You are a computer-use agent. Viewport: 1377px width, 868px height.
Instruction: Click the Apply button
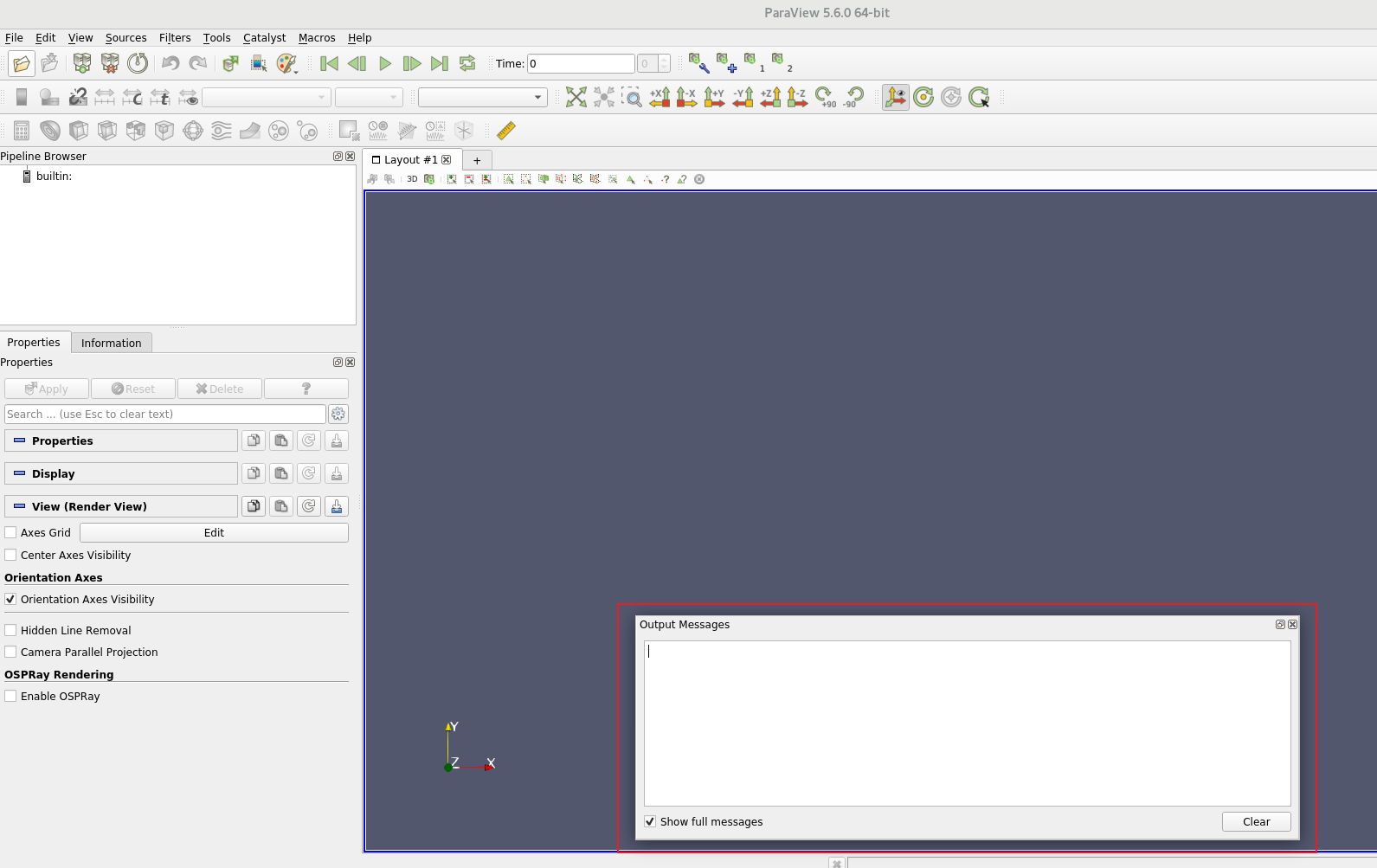pos(47,389)
